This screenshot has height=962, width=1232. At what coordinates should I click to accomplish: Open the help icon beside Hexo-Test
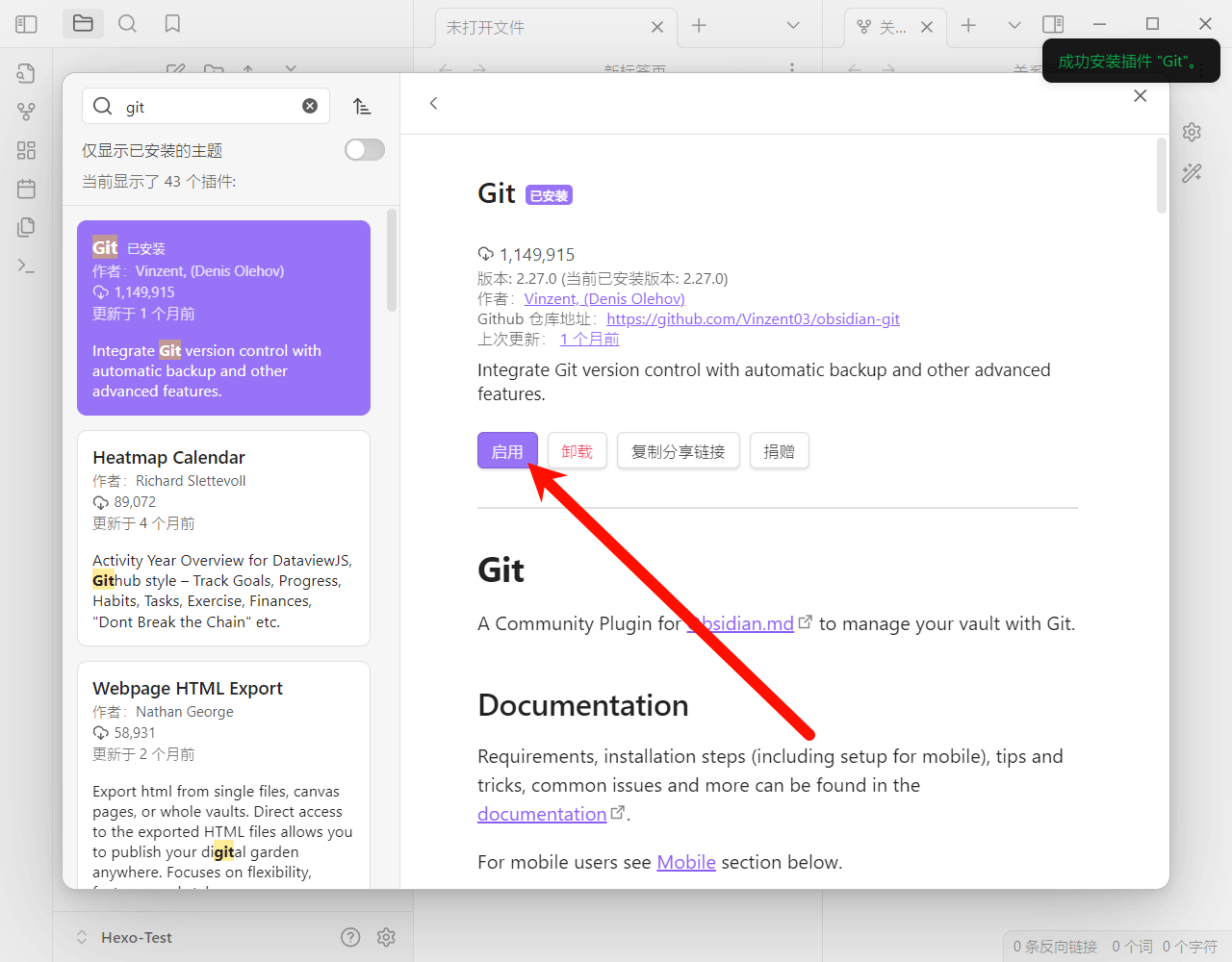(350, 937)
